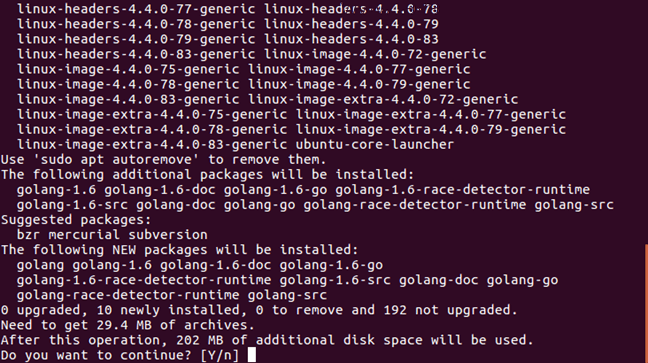Click the terminal cursor after [Y/n] prompt

tap(252, 355)
